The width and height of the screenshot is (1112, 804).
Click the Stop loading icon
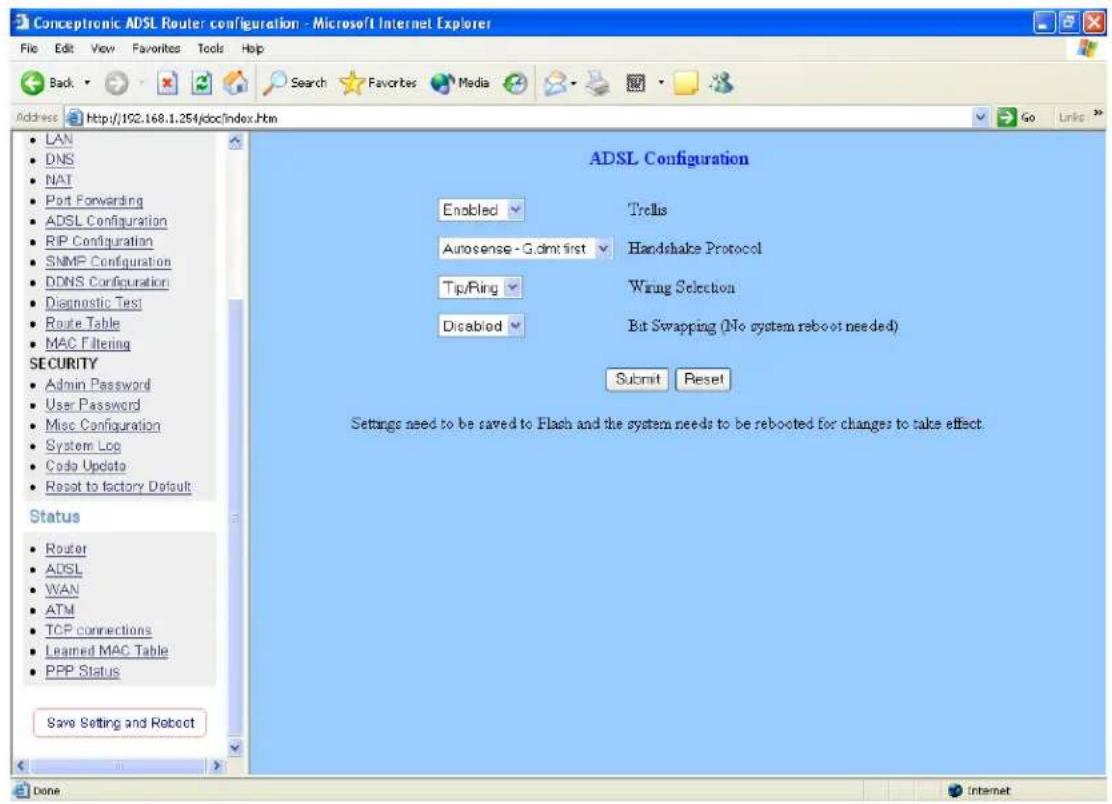tap(167, 84)
